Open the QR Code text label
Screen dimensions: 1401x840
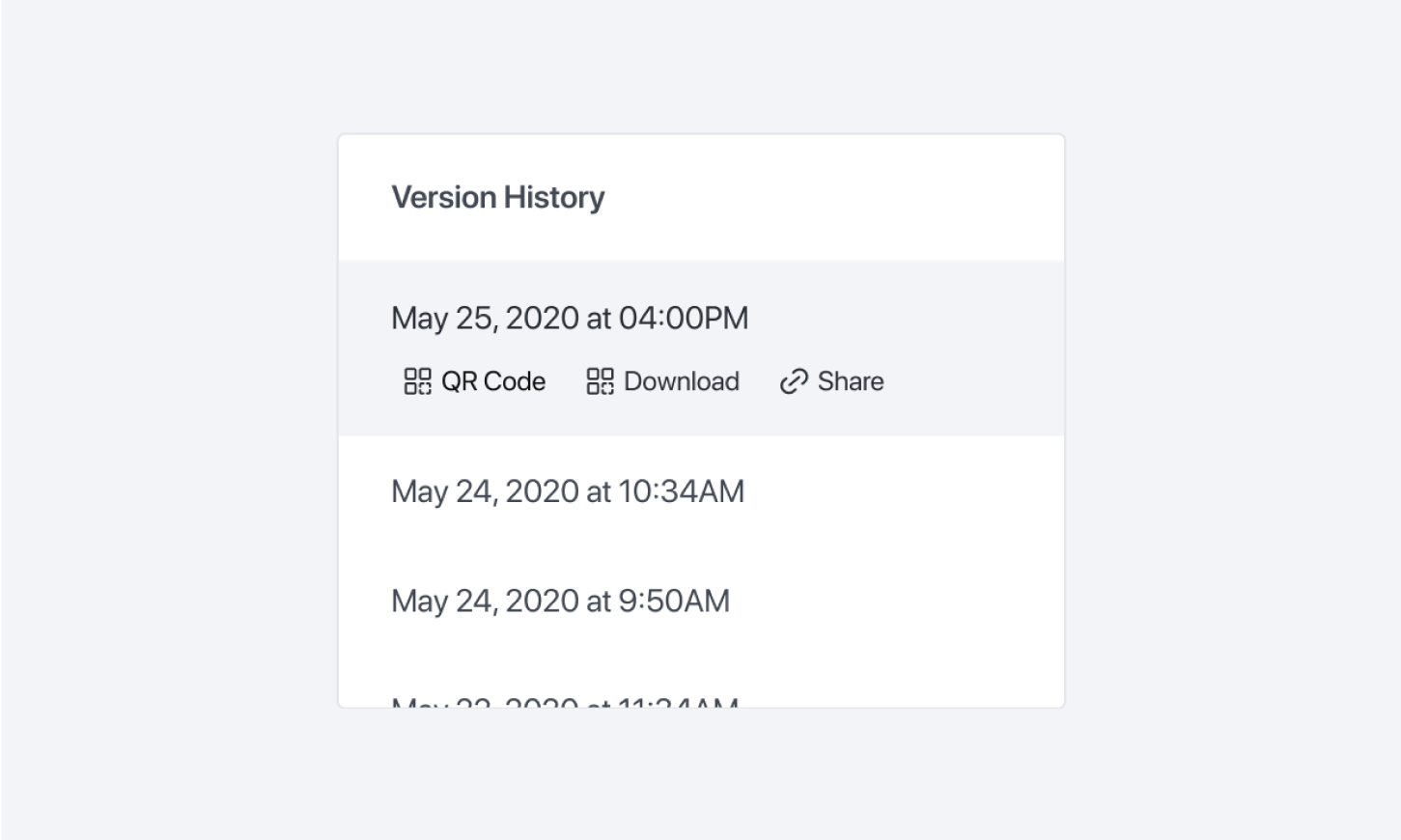point(493,381)
